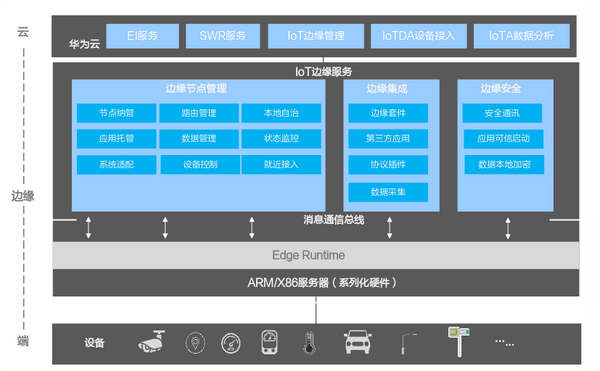Select the 数据本地加密 block

(504, 164)
